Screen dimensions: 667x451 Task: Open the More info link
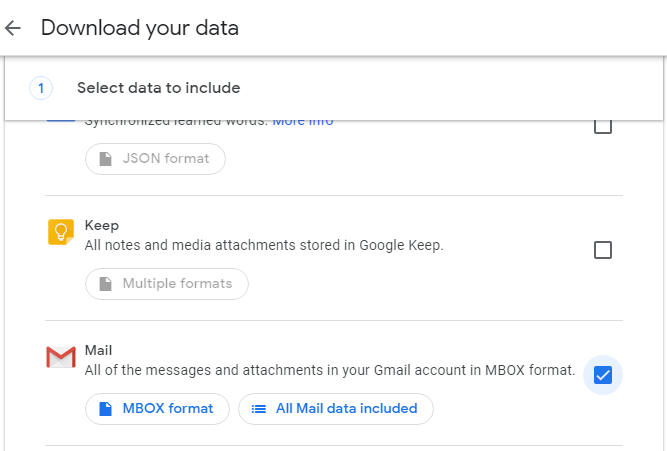[303, 121]
